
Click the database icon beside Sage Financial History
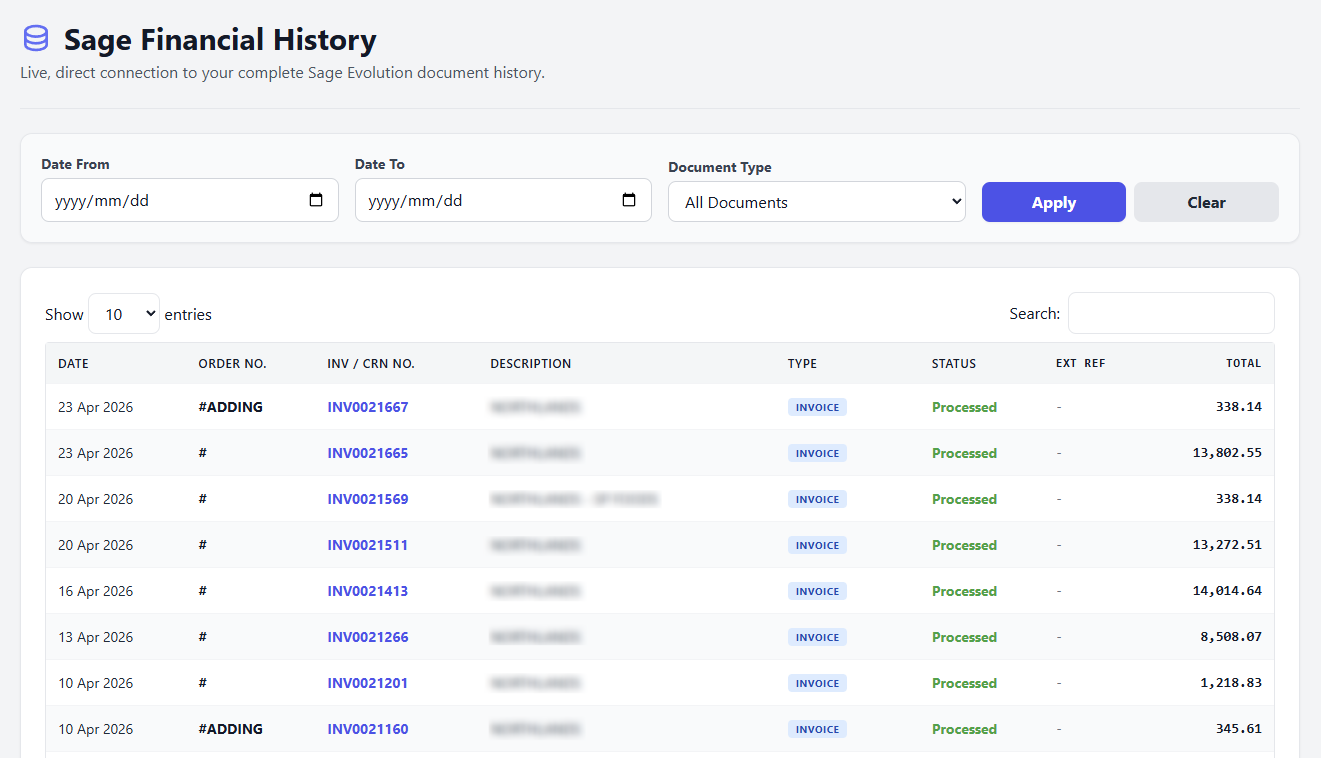[36, 39]
